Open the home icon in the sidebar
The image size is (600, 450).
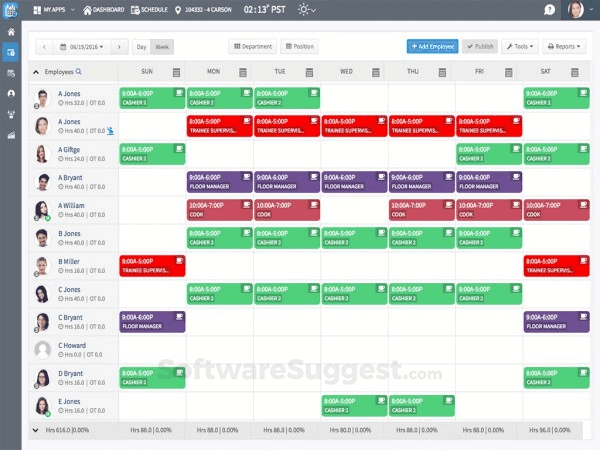[x=11, y=32]
